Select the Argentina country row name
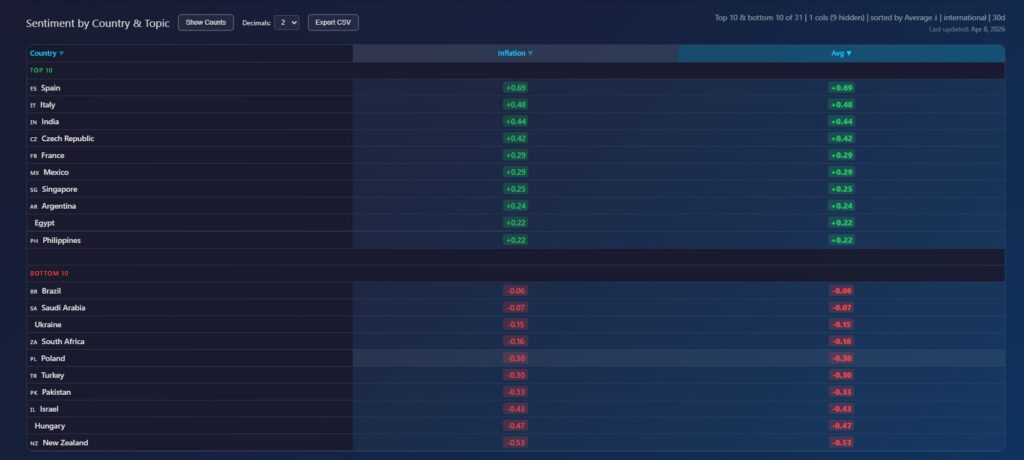Screen dimensions: 1024x460 click(x=59, y=206)
